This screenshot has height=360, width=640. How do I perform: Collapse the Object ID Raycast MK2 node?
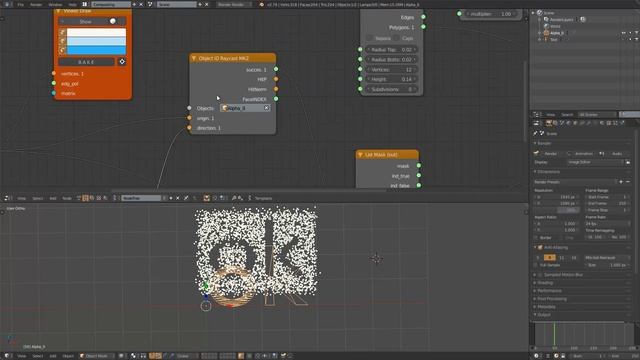pos(194,58)
